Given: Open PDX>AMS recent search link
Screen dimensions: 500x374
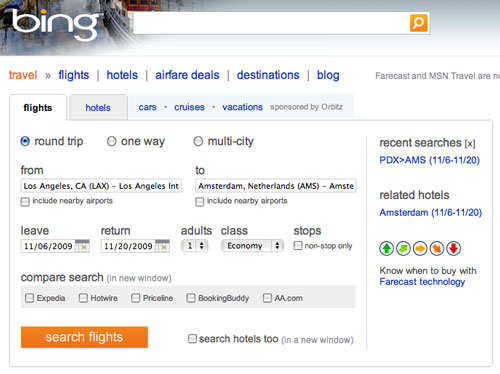Looking at the screenshot, I should [x=429, y=160].
